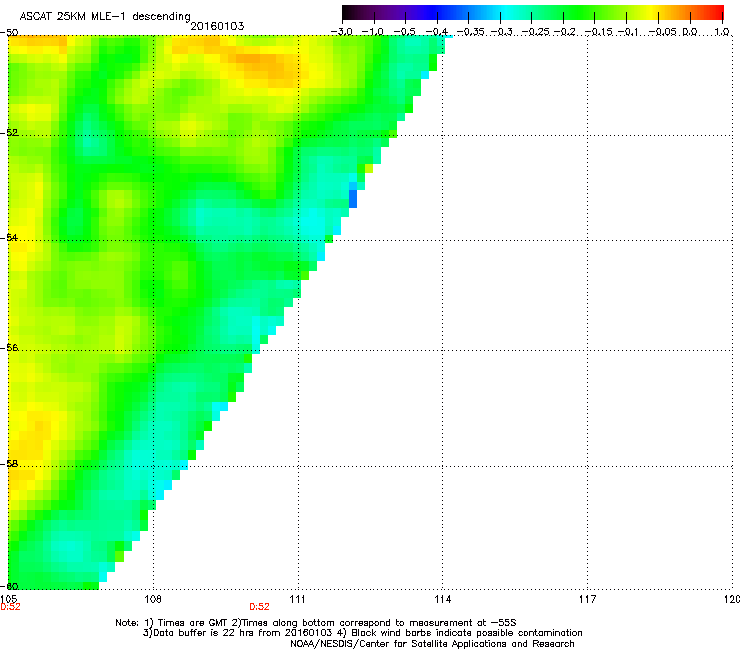Click the note line "3)Data buffer is 22 hrs"
The width and height of the screenshot is (740, 650).
(362, 633)
